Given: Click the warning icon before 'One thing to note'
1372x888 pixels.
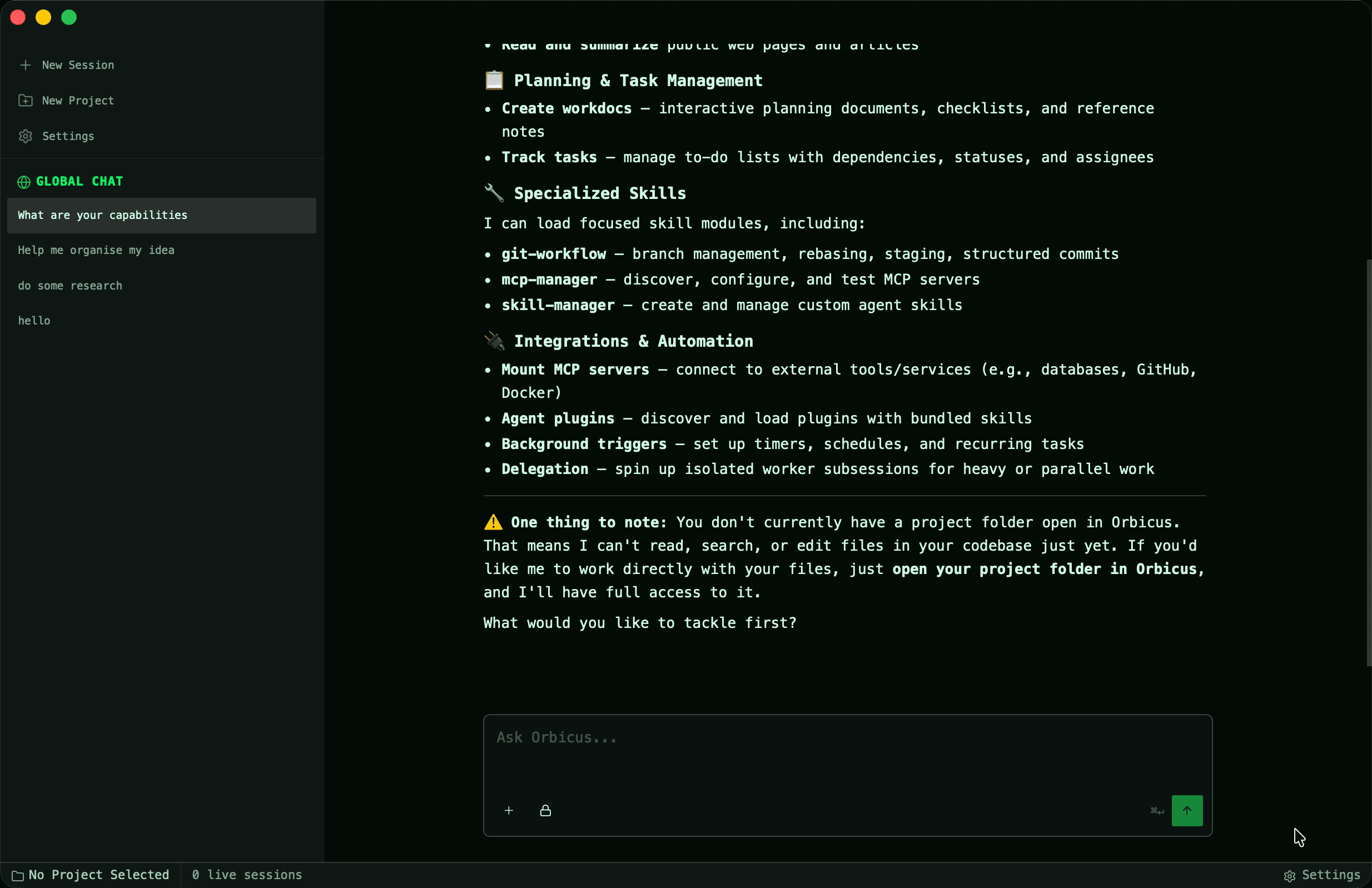Looking at the screenshot, I should [493, 521].
